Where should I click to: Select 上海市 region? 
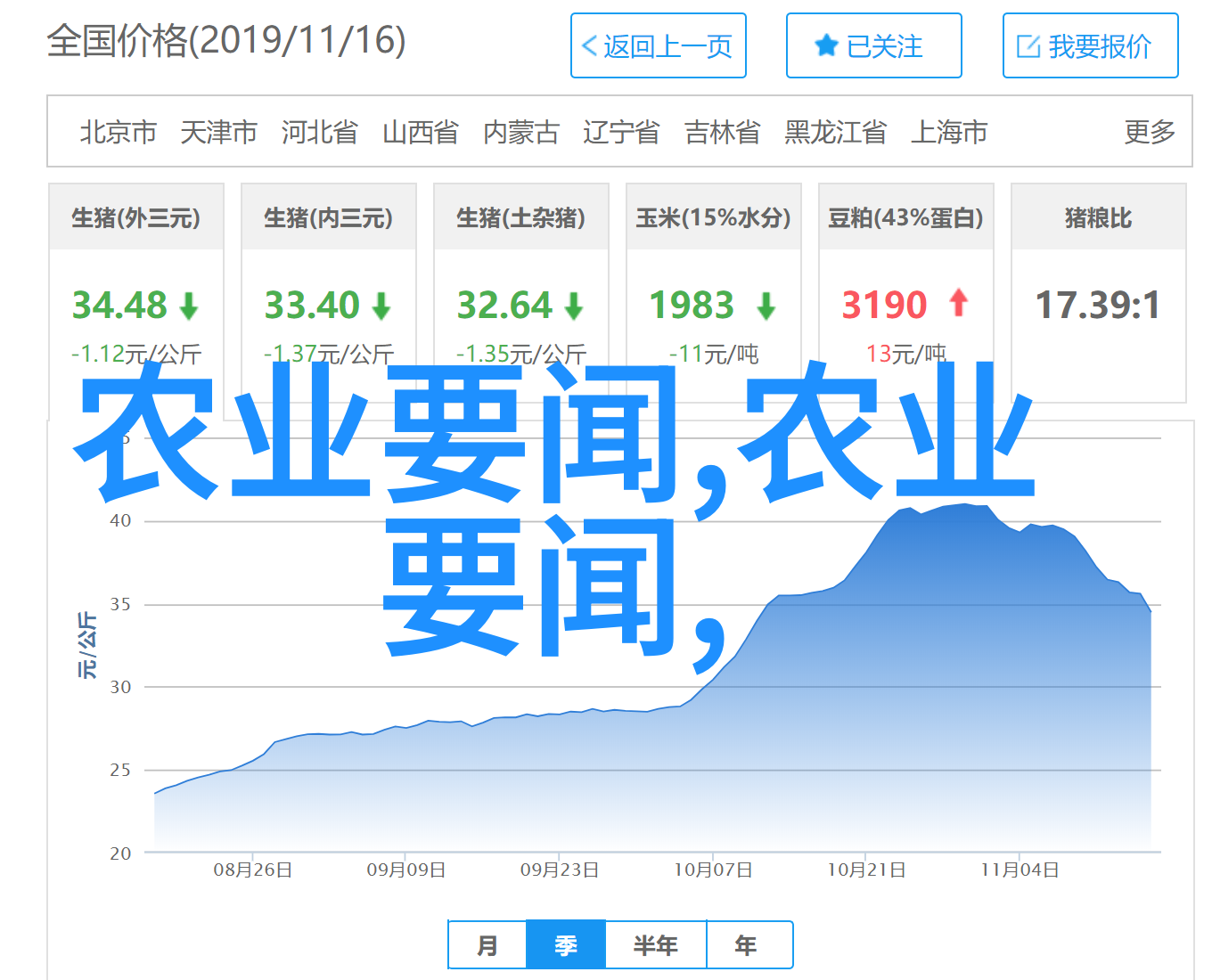click(949, 132)
